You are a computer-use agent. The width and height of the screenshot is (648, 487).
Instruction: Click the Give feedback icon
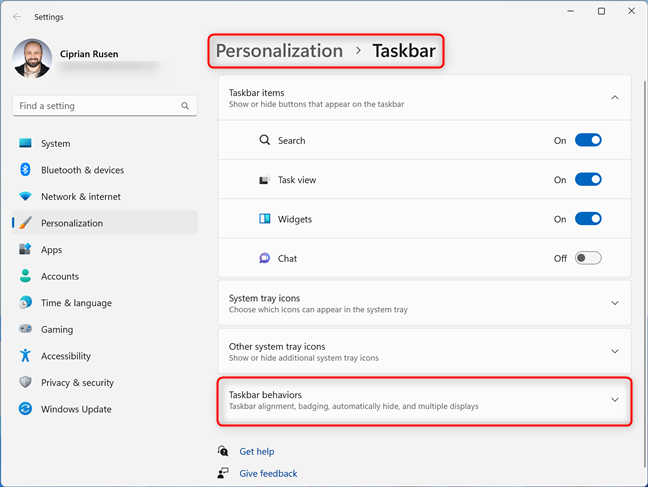223,473
